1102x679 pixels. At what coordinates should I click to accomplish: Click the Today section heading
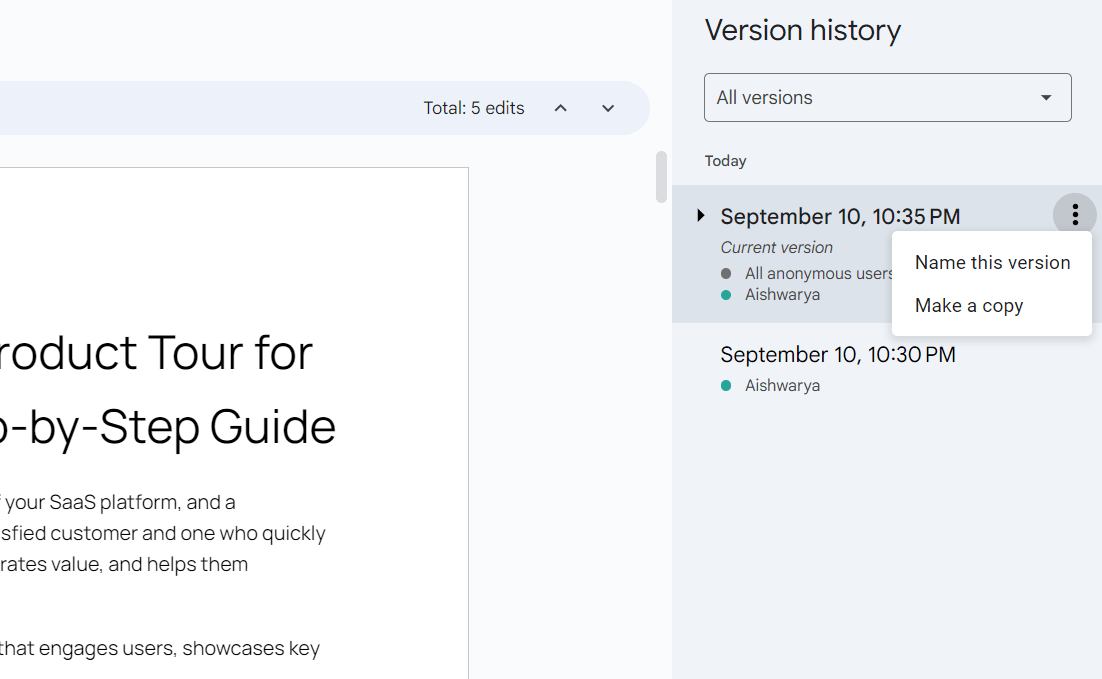725,161
